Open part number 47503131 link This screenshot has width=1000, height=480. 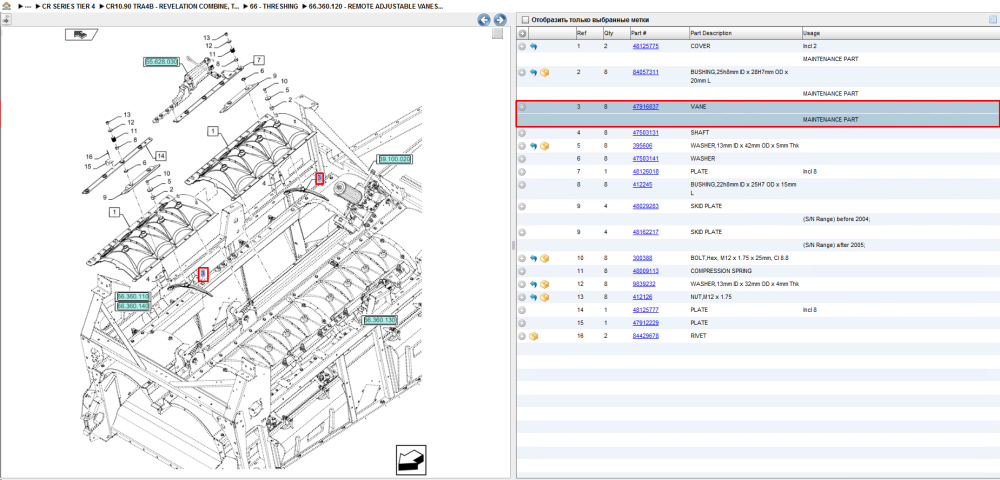[645, 133]
